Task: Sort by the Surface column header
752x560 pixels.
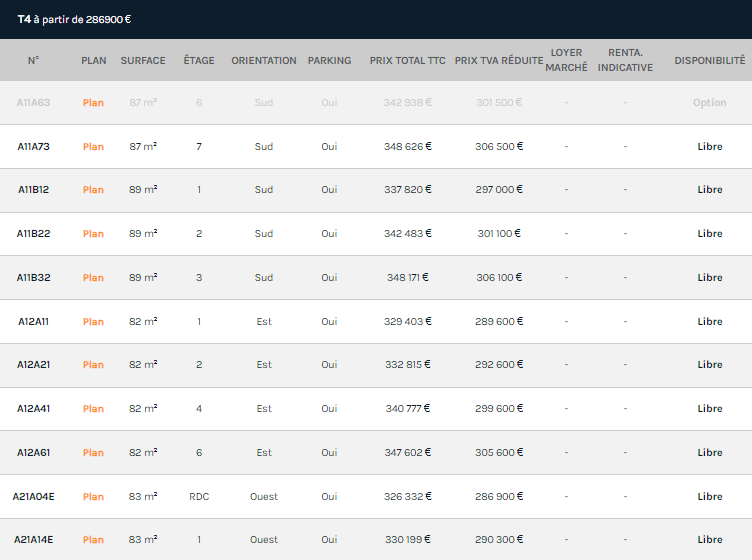Action: pyautogui.click(x=143, y=61)
